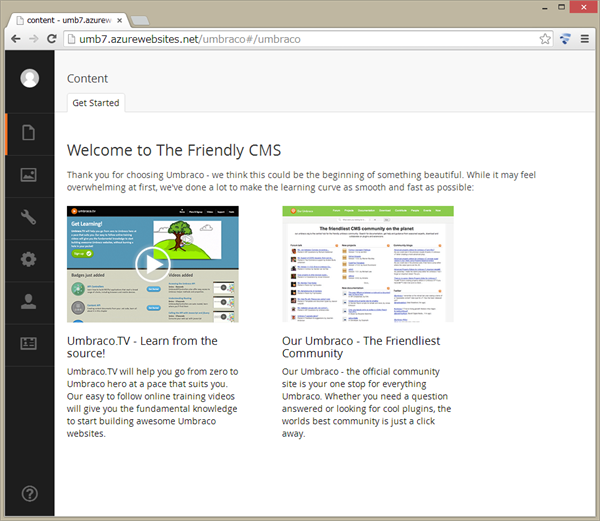
Task: Open the Content section in sidebar
Action: tap(30, 133)
